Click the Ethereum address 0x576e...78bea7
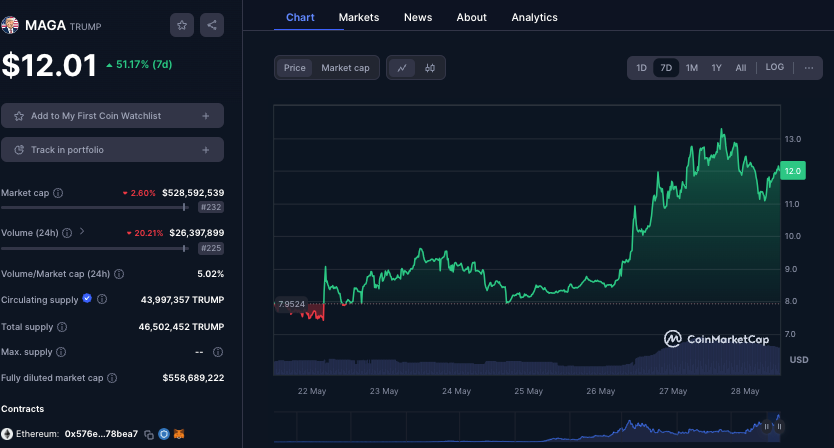This screenshot has width=834, height=448. [101, 434]
